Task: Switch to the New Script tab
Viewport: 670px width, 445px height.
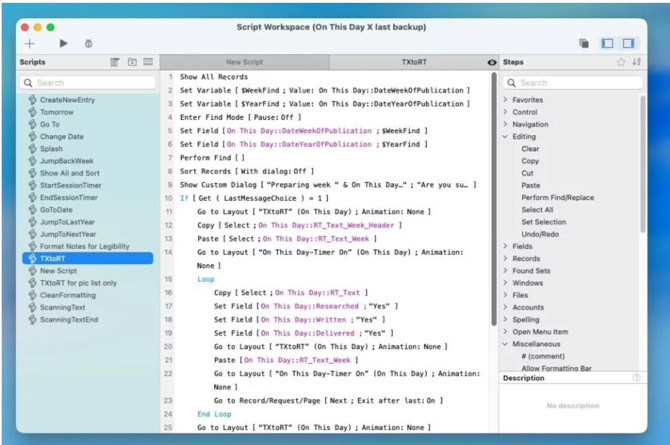Action: click(244, 62)
